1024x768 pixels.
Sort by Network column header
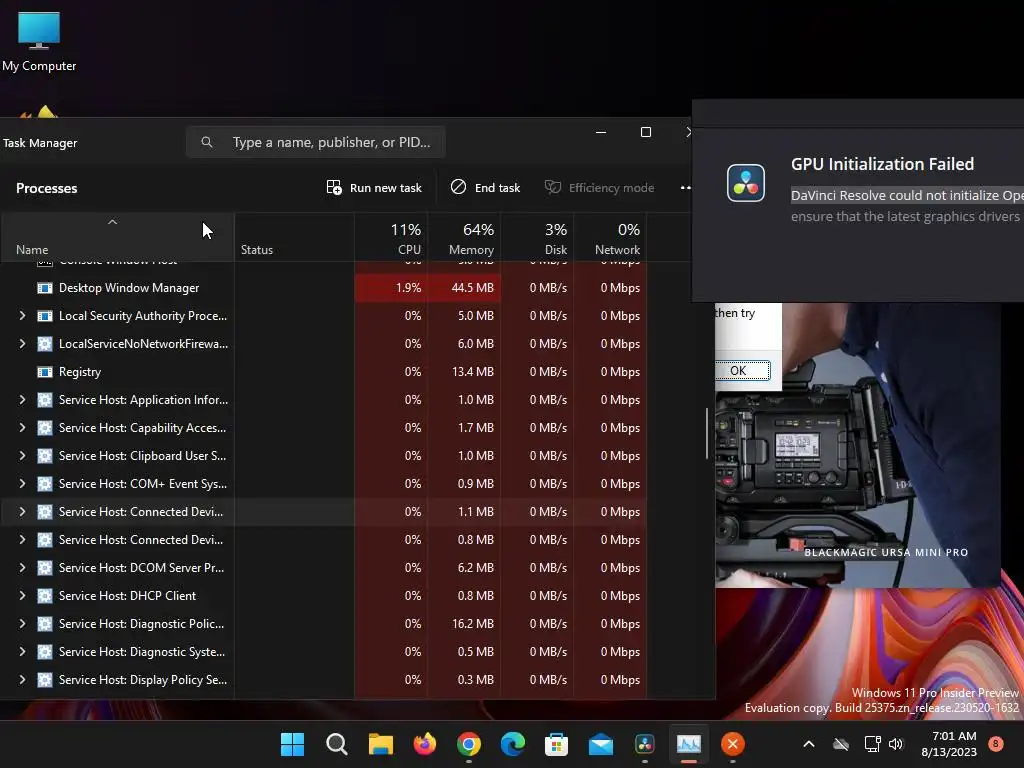pos(611,238)
